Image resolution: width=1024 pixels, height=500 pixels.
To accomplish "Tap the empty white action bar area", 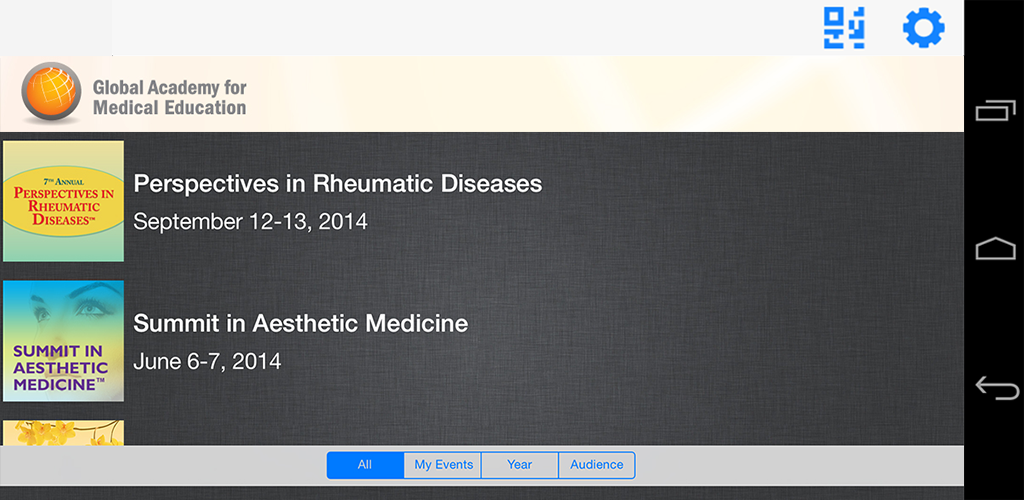I will pos(400,28).
